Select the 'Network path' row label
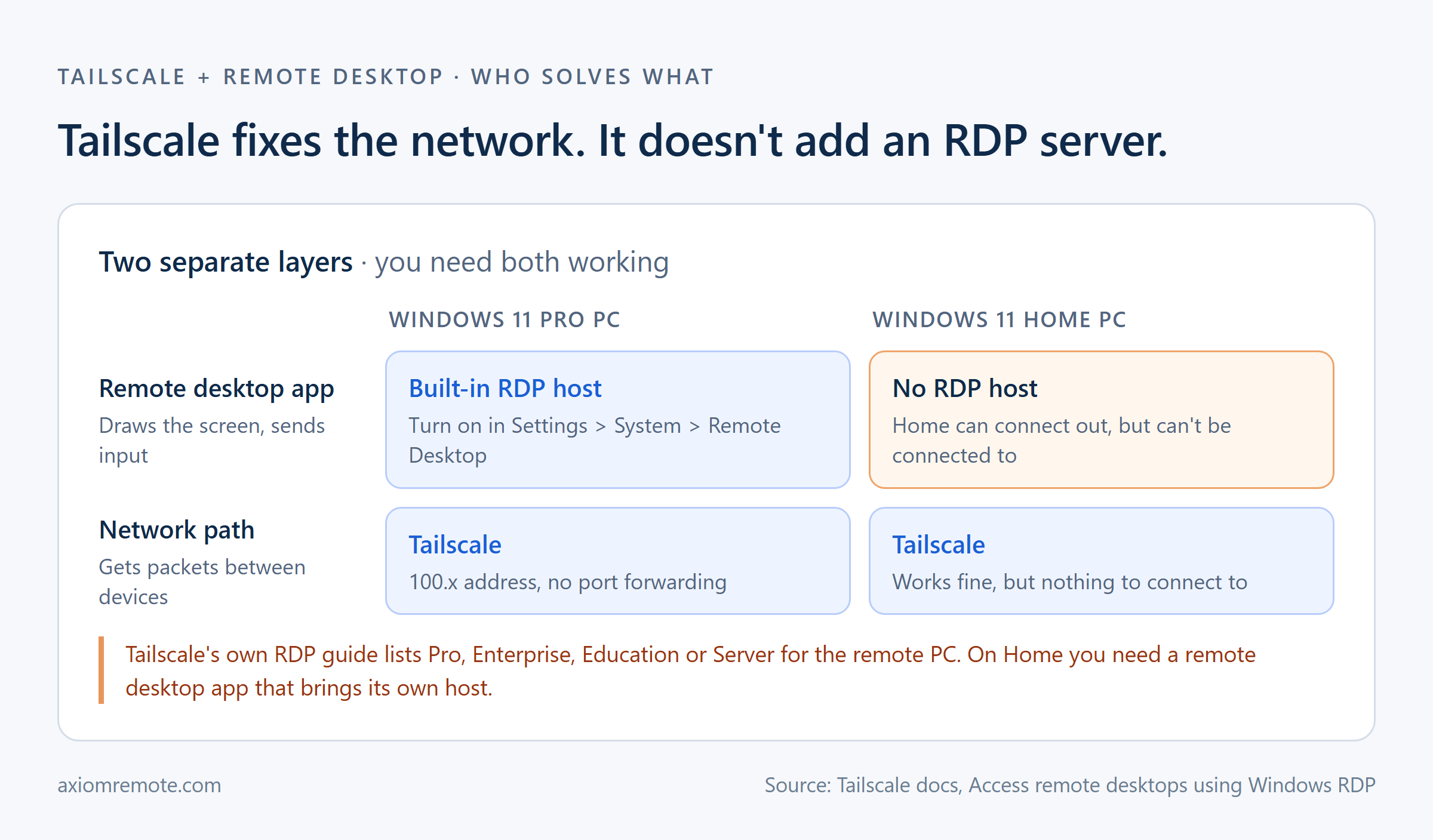Image resolution: width=1433 pixels, height=840 pixels. point(177,530)
